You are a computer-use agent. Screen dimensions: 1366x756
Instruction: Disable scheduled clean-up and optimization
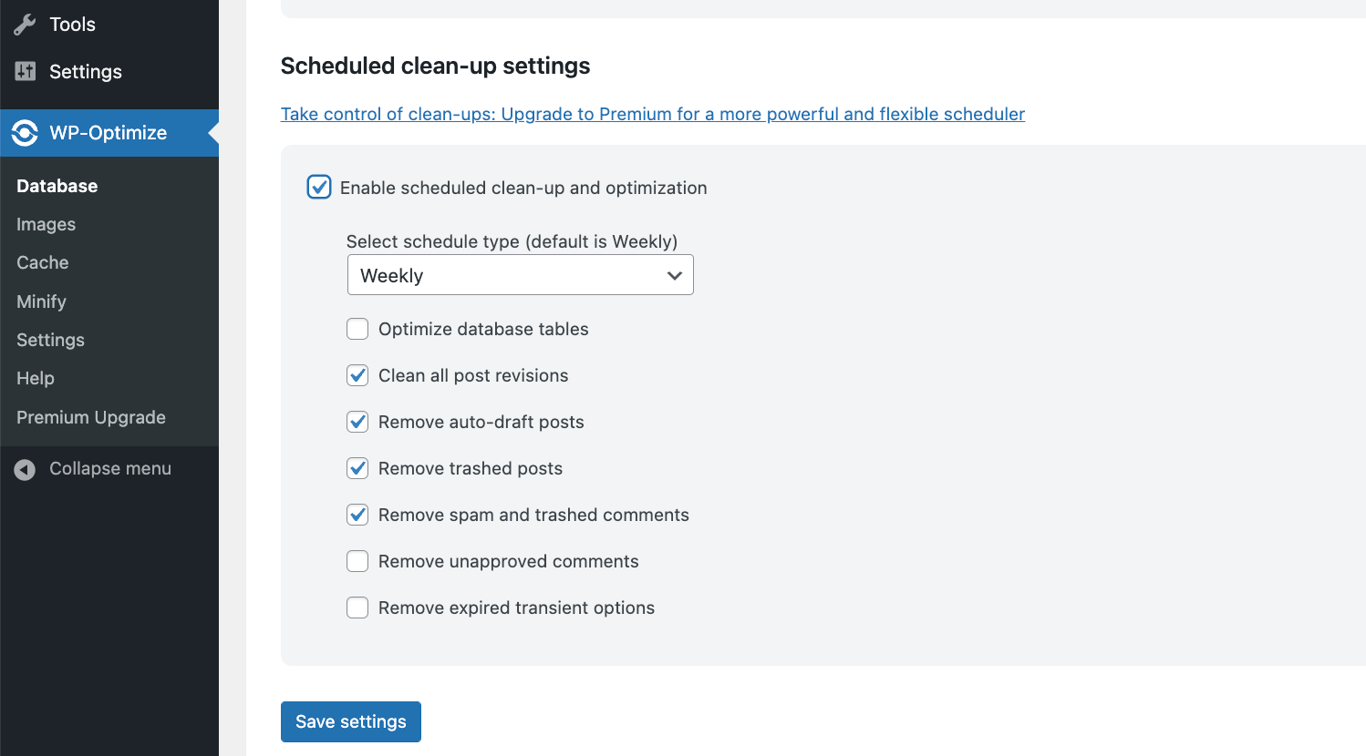pyautogui.click(x=319, y=187)
